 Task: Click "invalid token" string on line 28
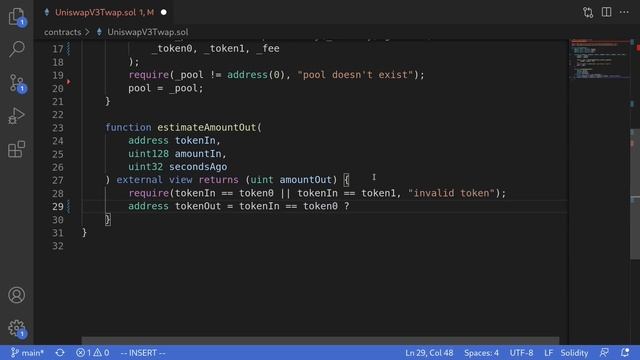pyautogui.click(x=451, y=193)
